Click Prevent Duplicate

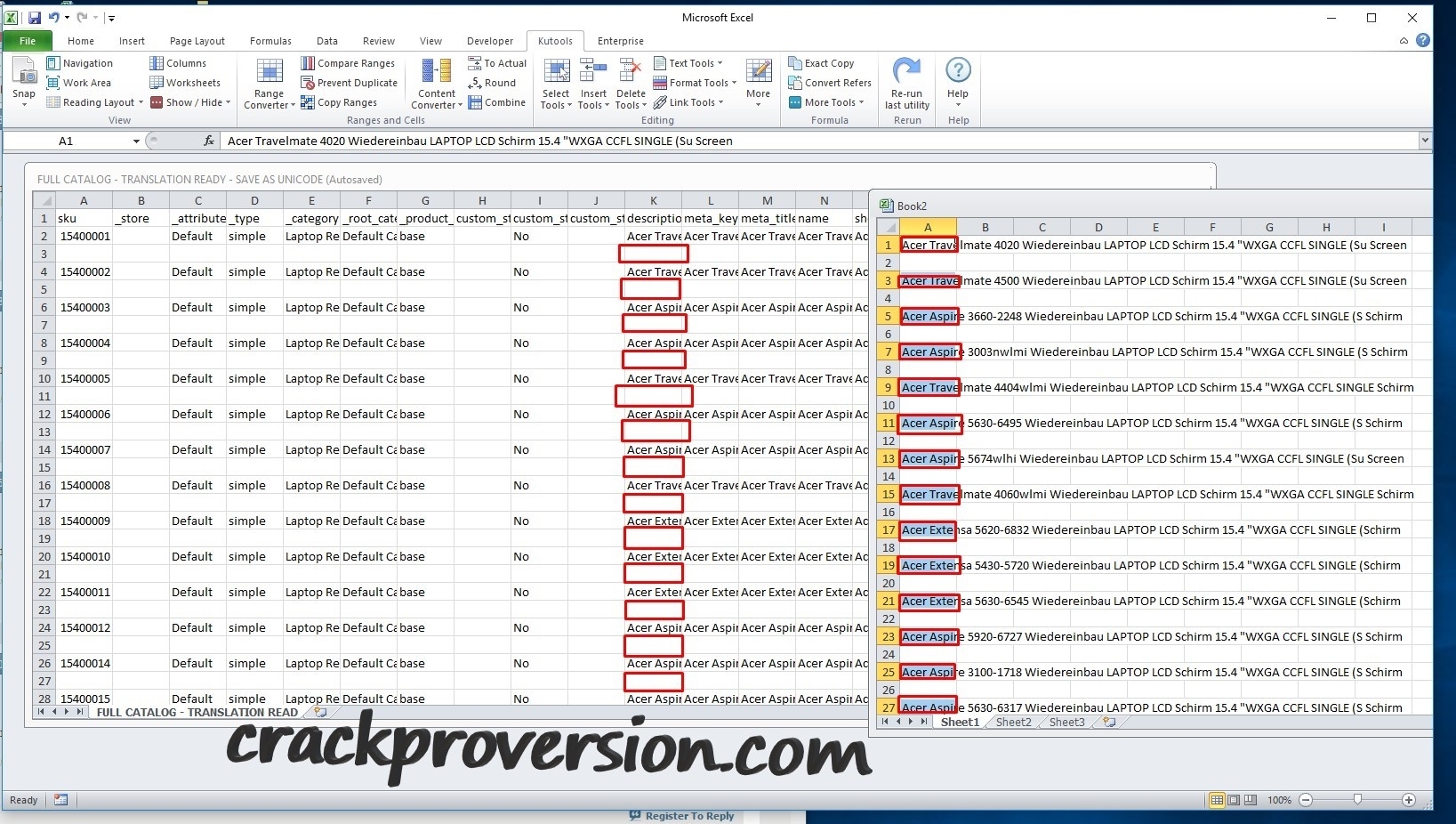(349, 83)
